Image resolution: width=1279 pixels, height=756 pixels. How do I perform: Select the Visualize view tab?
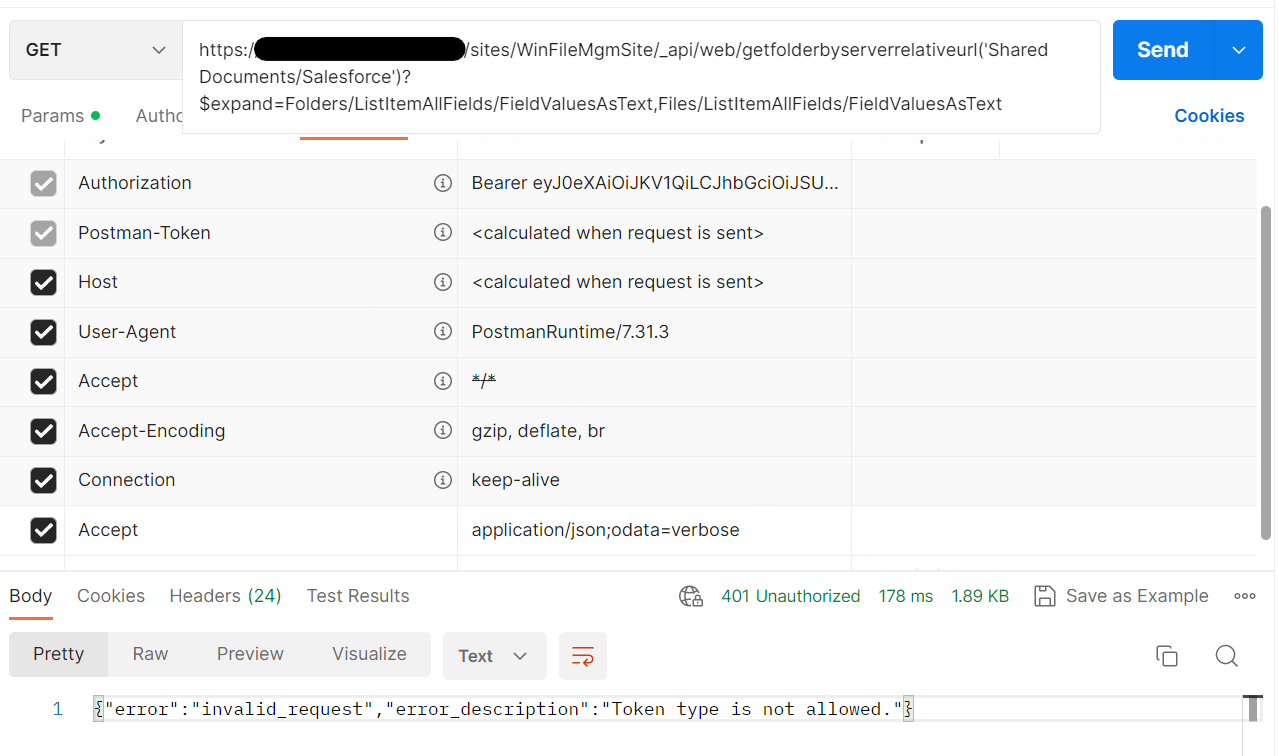tap(369, 654)
